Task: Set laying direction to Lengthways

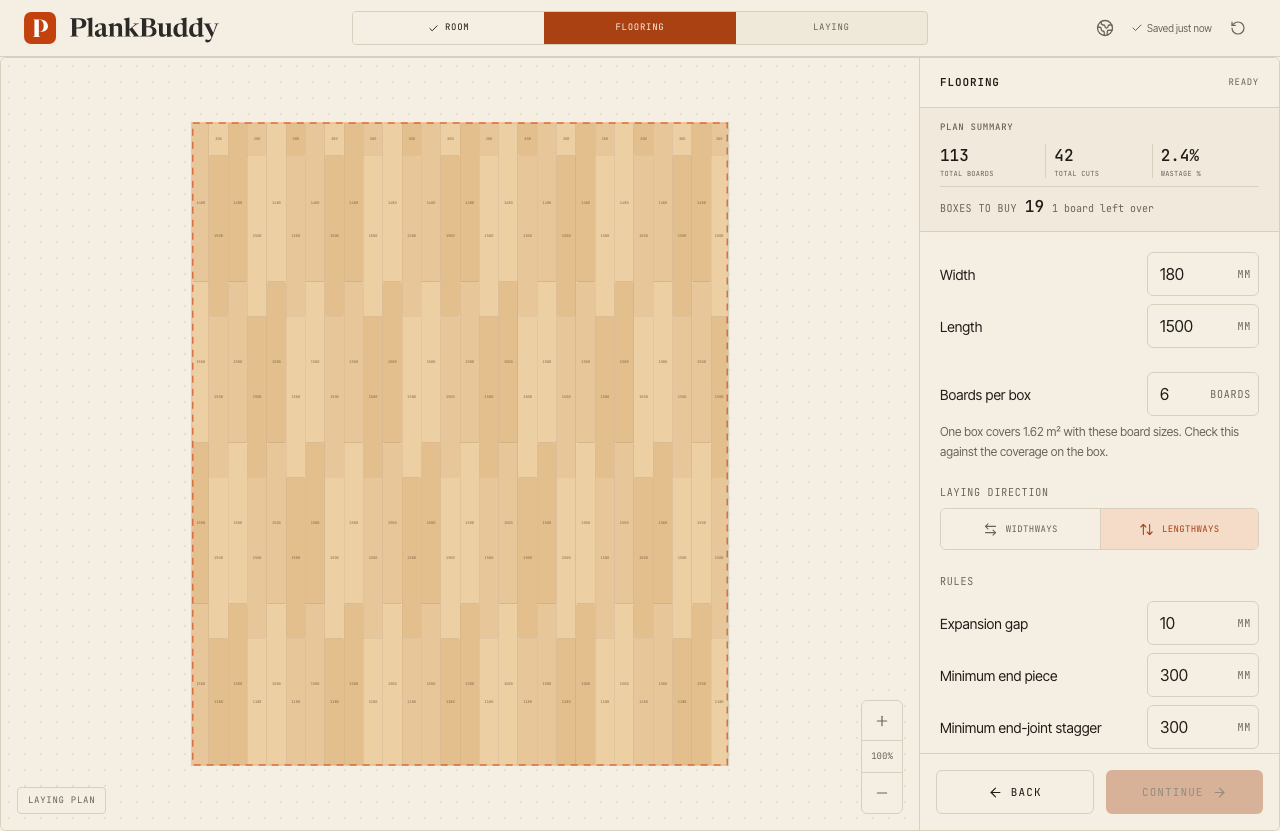Action: point(1179,529)
